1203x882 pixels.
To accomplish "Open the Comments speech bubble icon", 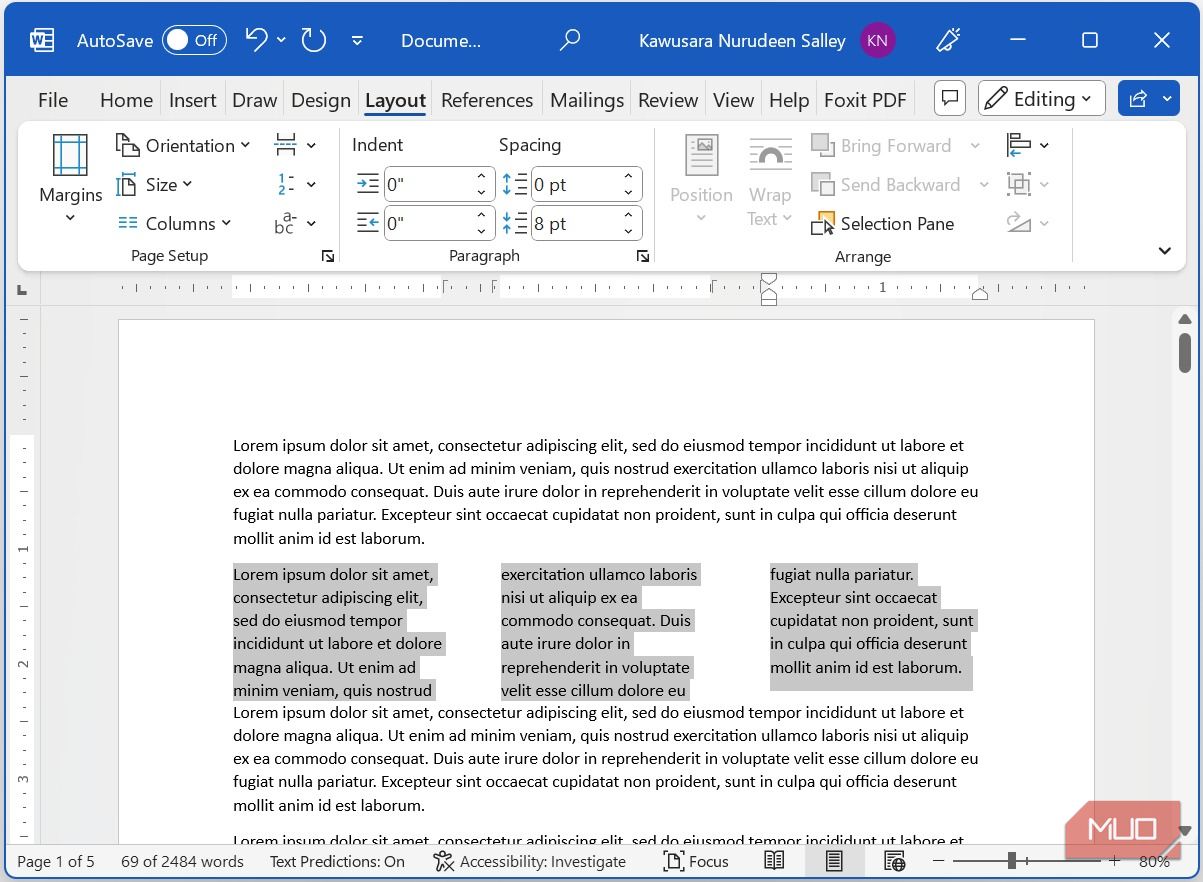I will coord(950,99).
